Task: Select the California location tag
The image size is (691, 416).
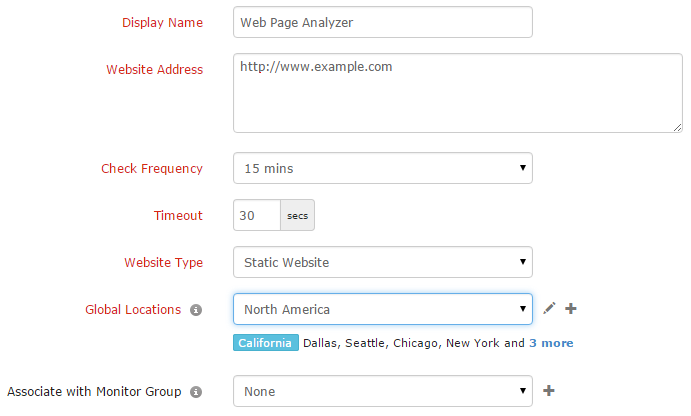Action: pyautogui.click(x=266, y=343)
